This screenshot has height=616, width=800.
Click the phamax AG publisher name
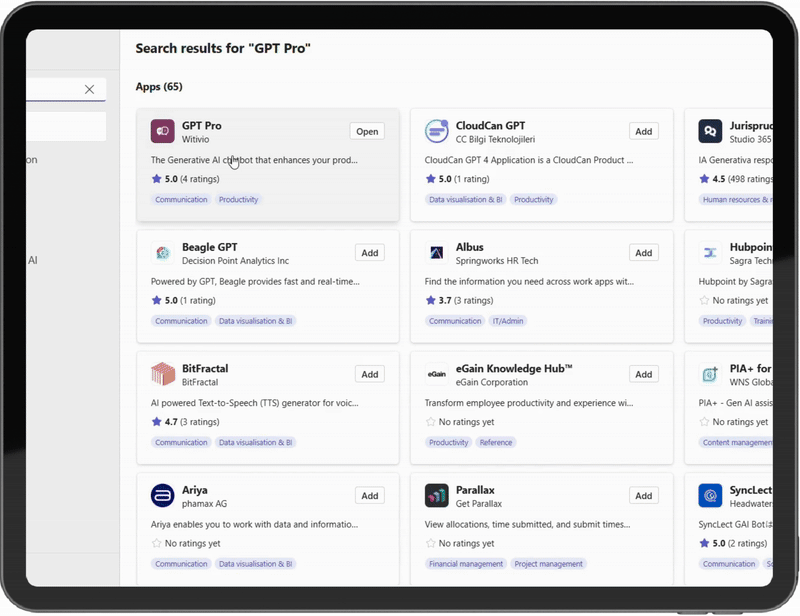pos(204,504)
